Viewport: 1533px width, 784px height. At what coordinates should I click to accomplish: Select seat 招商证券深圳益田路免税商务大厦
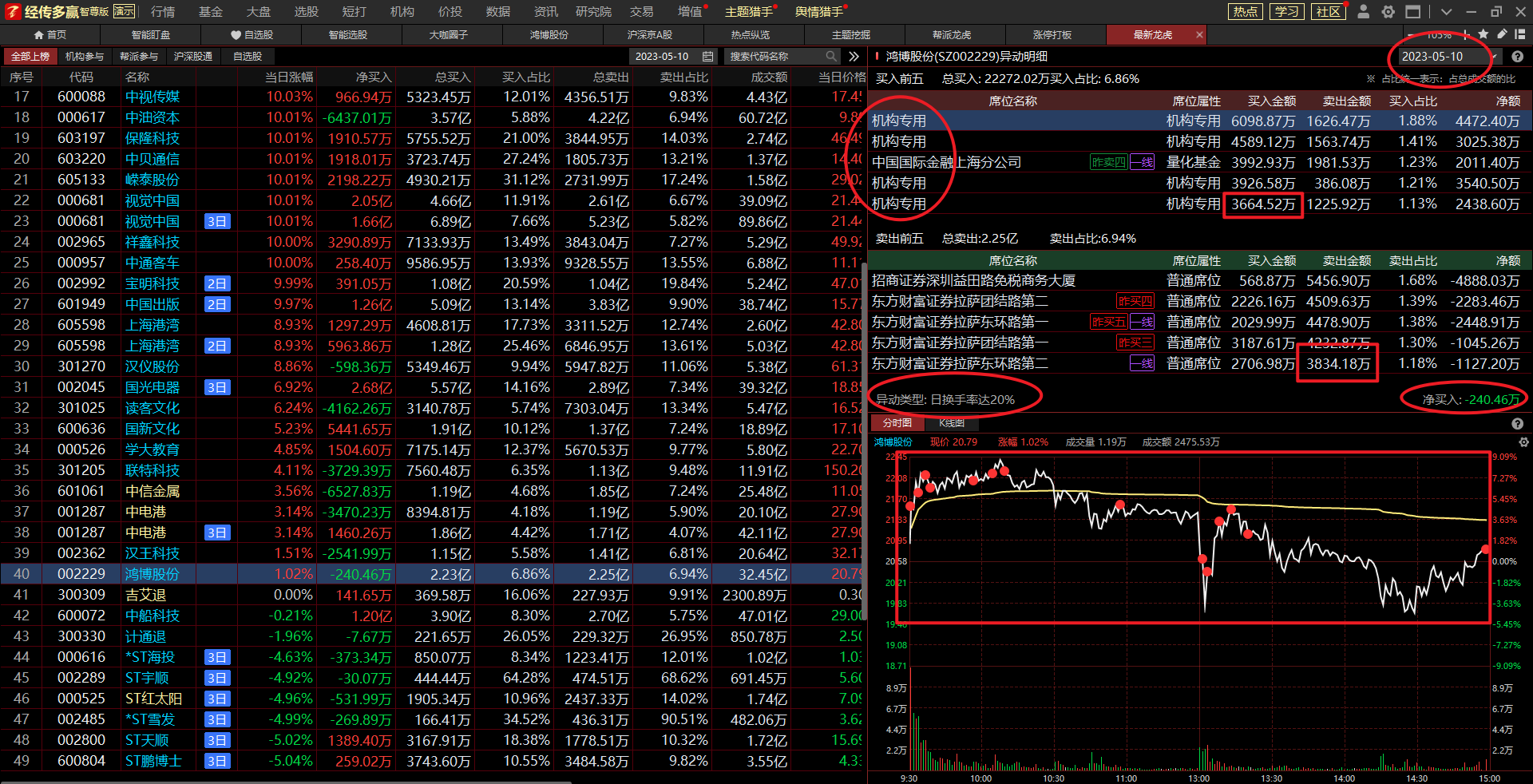point(973,280)
